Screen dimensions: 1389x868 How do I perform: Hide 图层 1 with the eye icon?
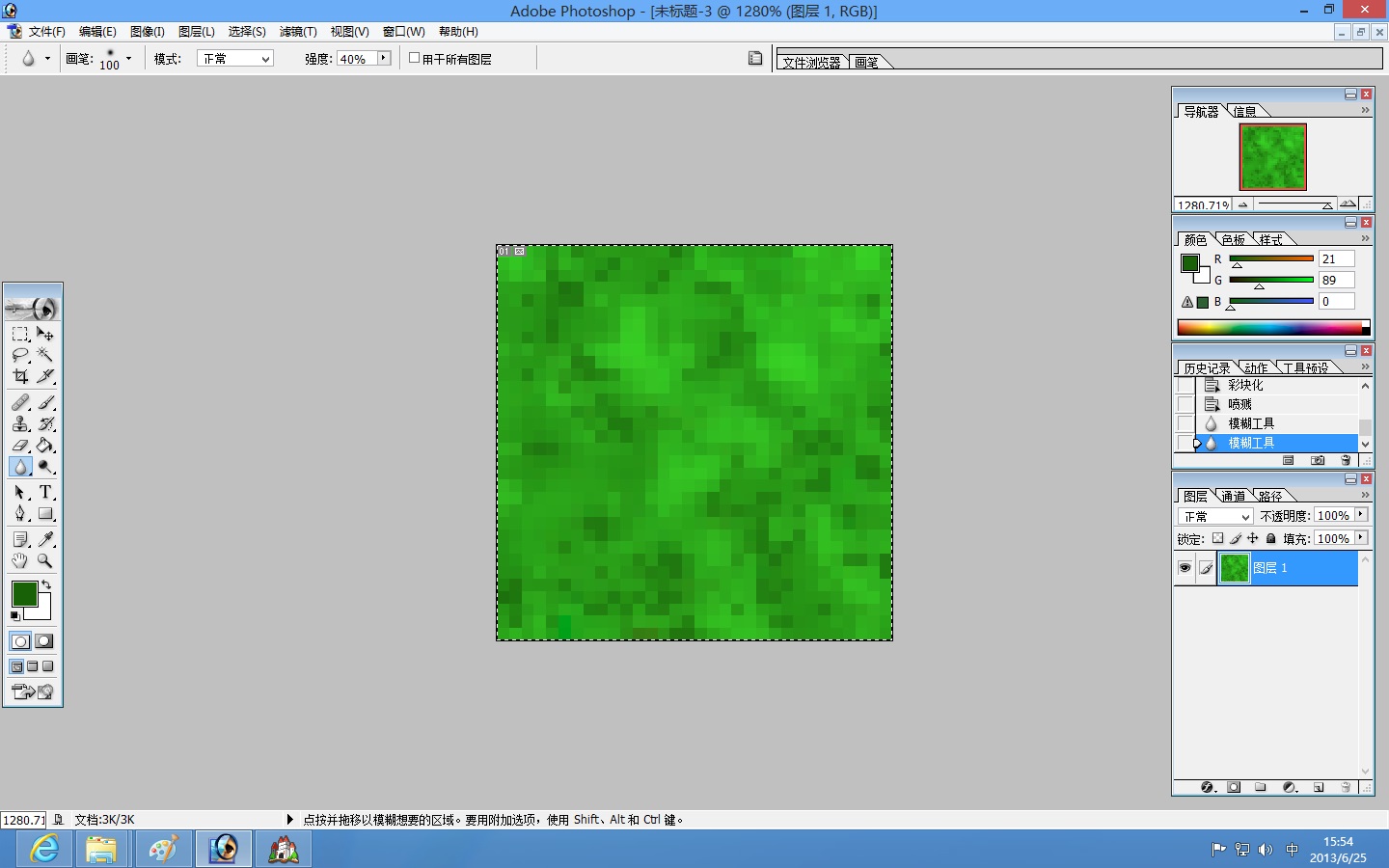(1185, 568)
